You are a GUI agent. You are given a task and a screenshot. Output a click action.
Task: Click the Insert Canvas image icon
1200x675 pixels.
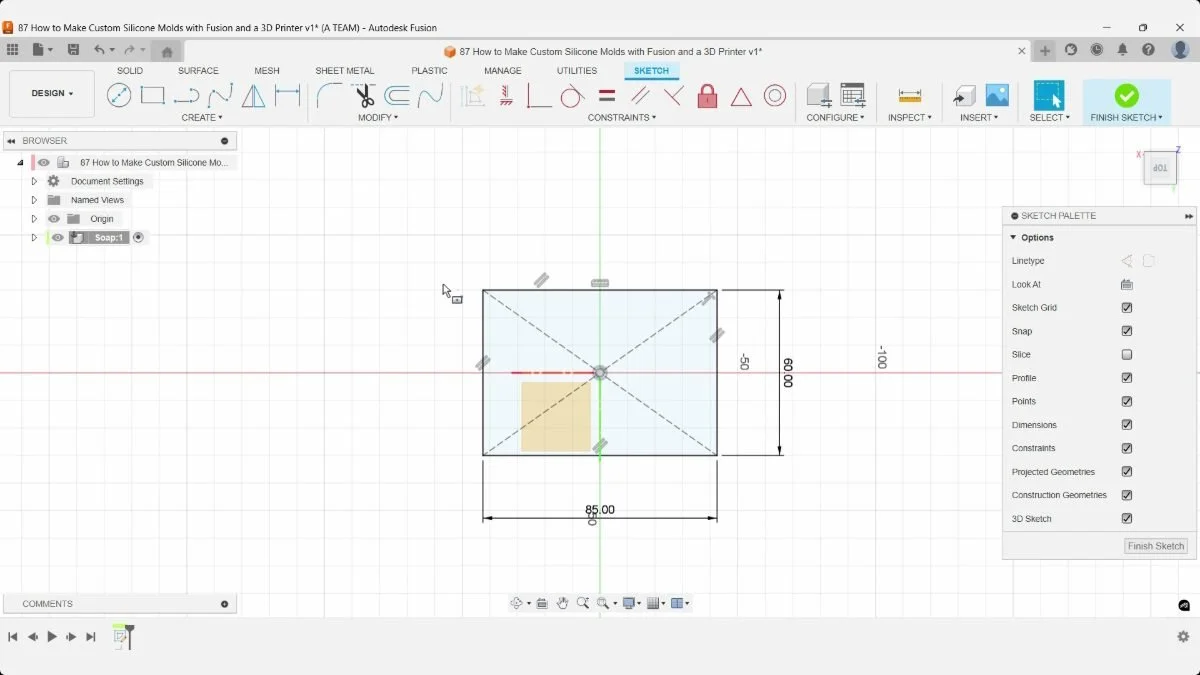tap(997, 95)
